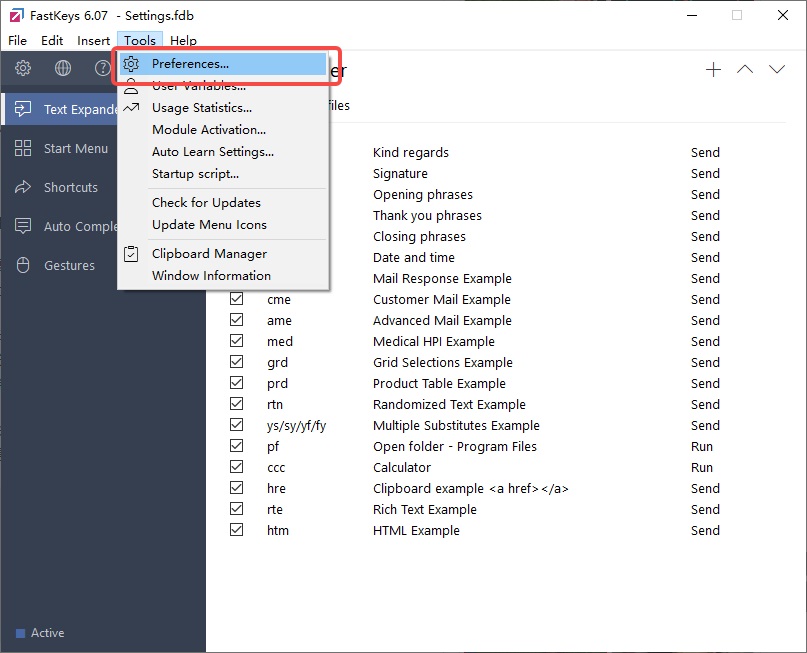Viewport: 807px width, 653px height.
Task: Click the Usage Statistics chart icon
Action: tap(131, 108)
